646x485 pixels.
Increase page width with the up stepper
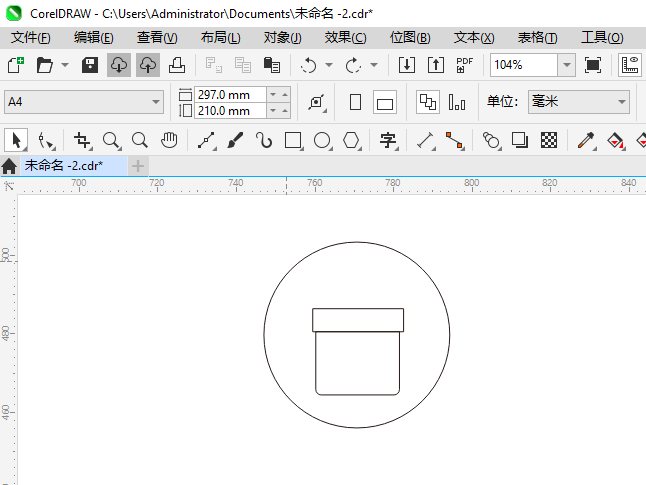coord(285,95)
